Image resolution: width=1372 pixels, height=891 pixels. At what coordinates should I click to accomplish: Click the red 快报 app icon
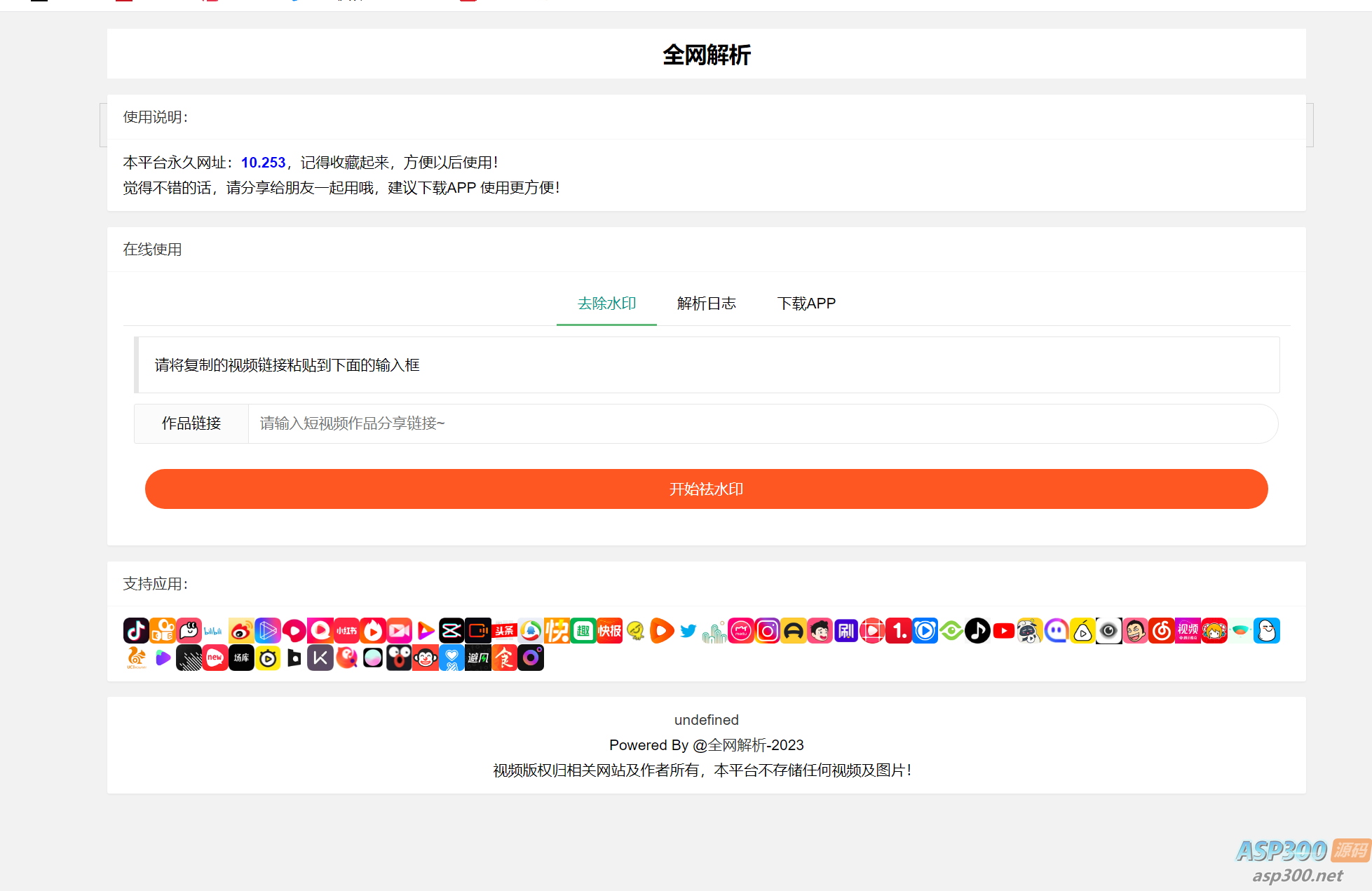pos(610,631)
